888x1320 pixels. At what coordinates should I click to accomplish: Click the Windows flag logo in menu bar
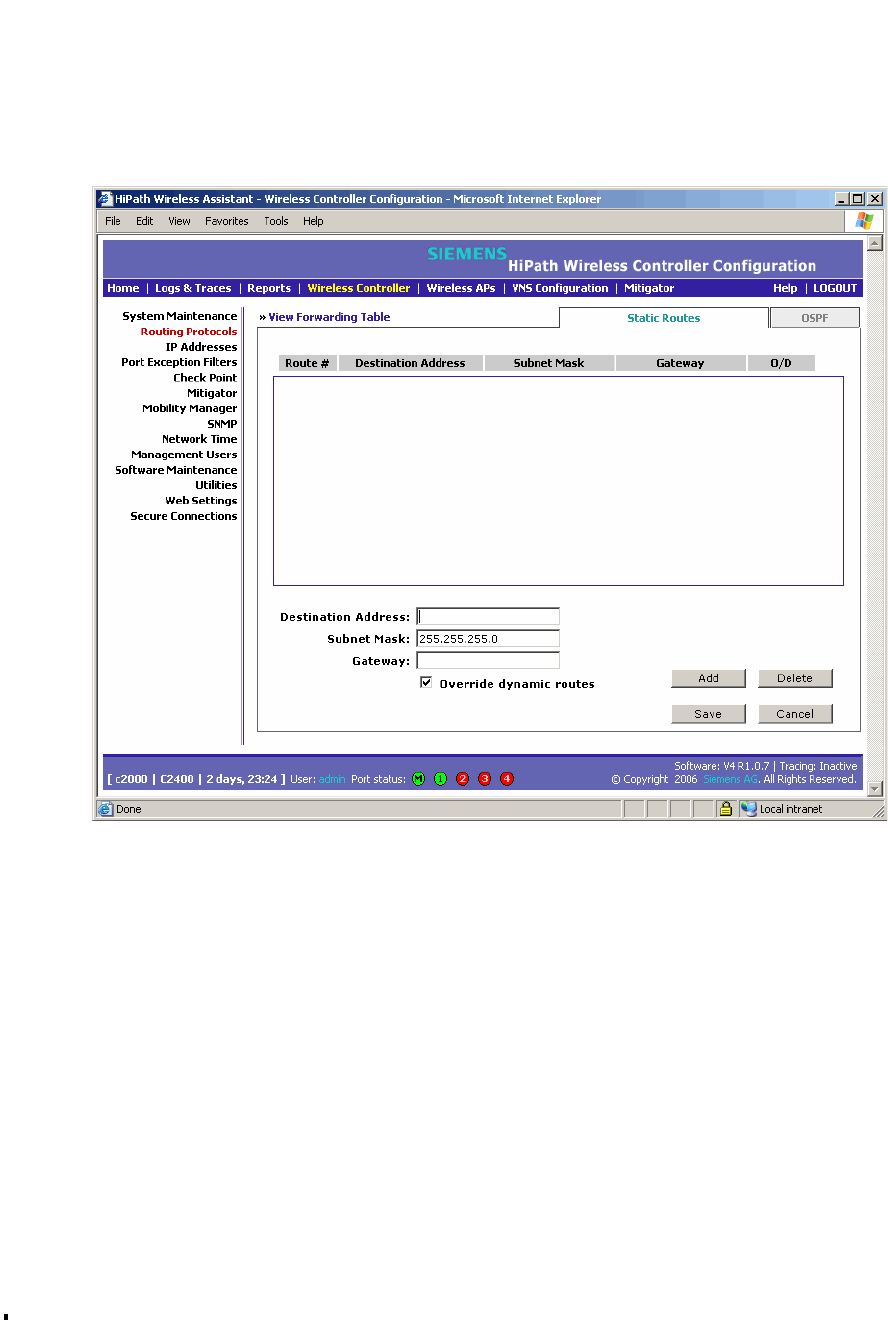864,221
